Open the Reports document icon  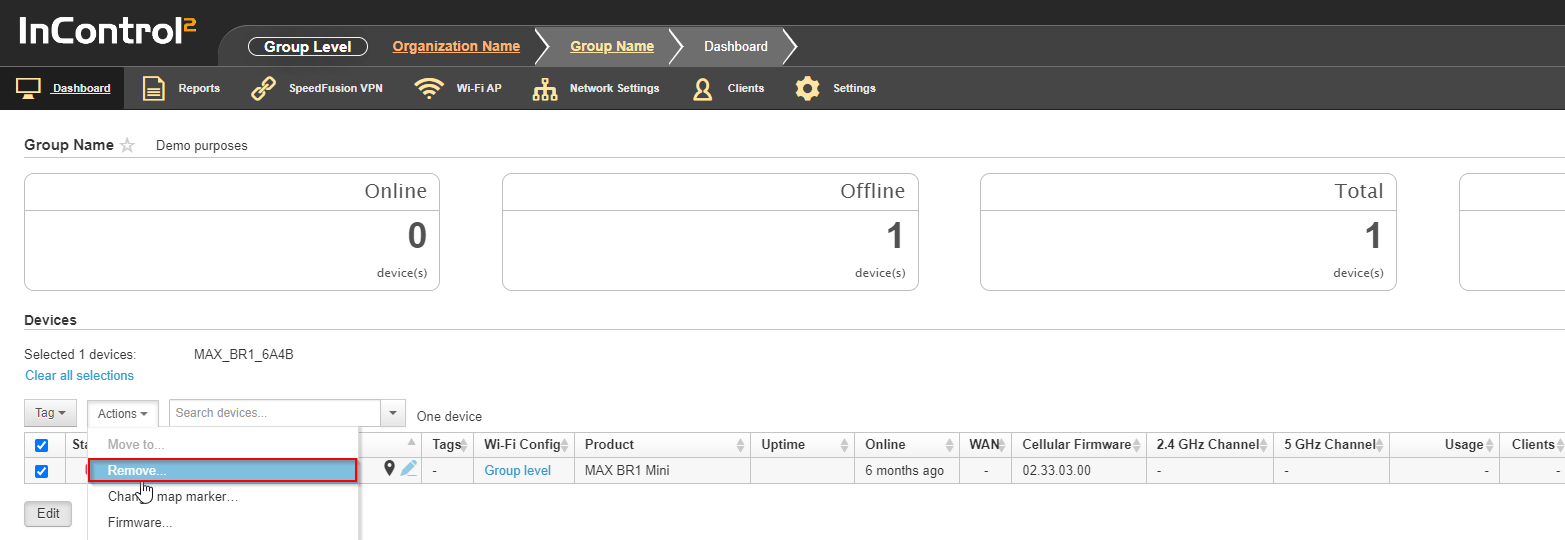(x=153, y=88)
